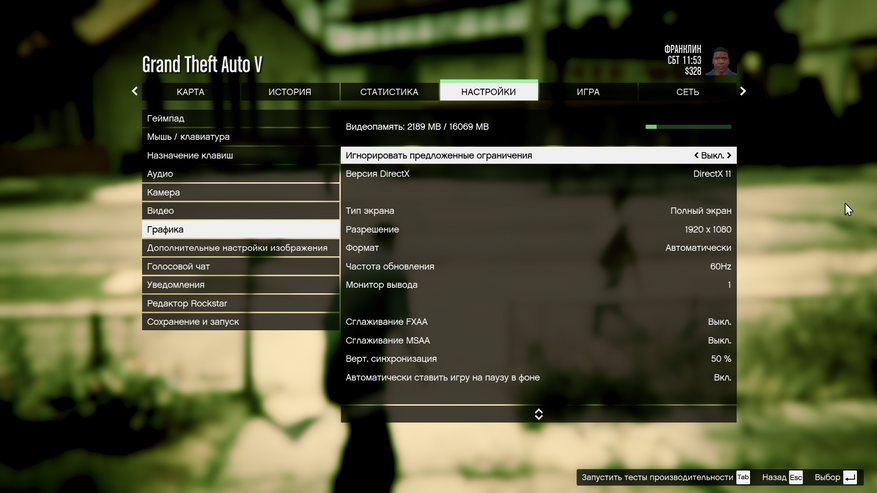Select Графика settings category

pos(241,229)
